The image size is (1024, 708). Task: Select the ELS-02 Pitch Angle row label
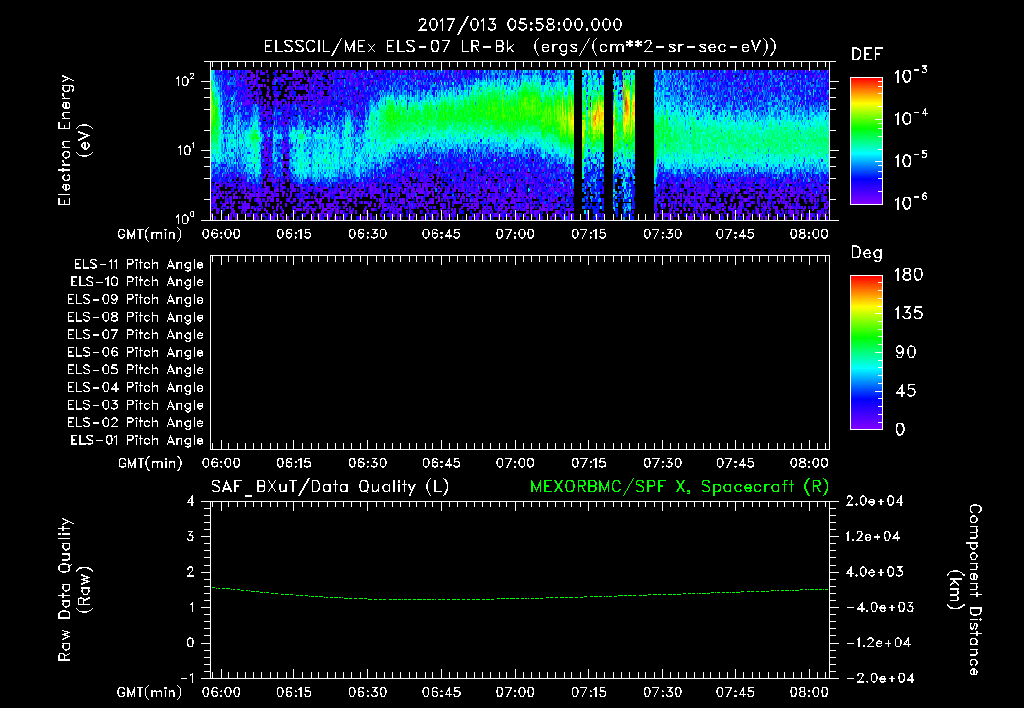click(x=136, y=423)
